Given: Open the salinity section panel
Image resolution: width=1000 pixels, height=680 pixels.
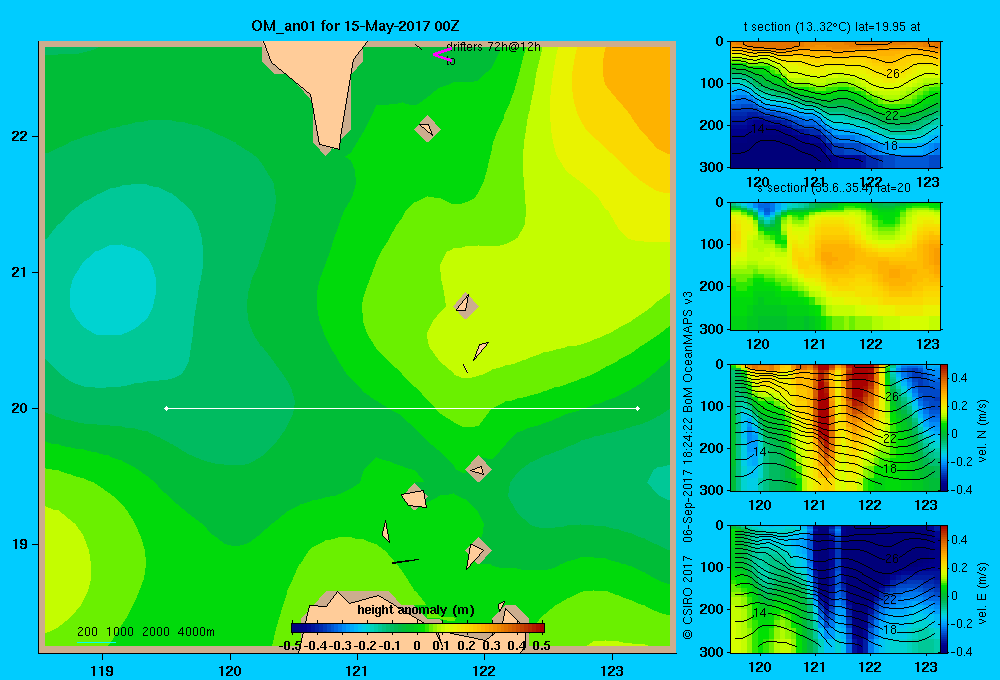Looking at the screenshot, I should click(x=835, y=266).
